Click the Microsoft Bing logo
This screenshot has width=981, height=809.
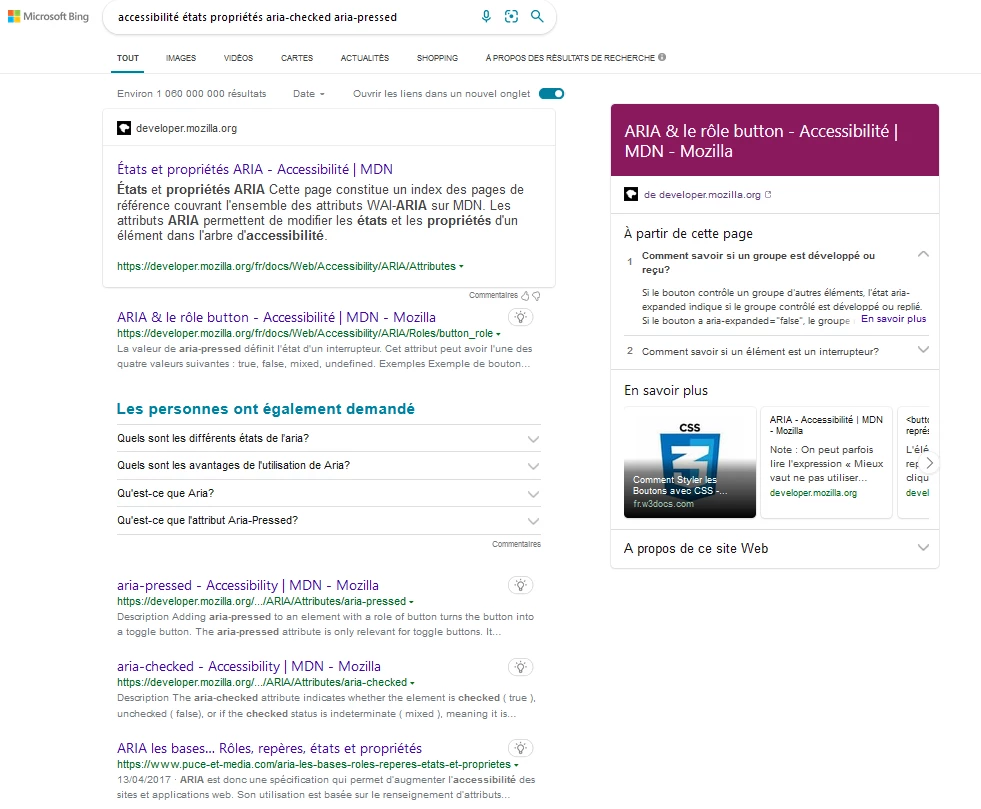(48, 16)
